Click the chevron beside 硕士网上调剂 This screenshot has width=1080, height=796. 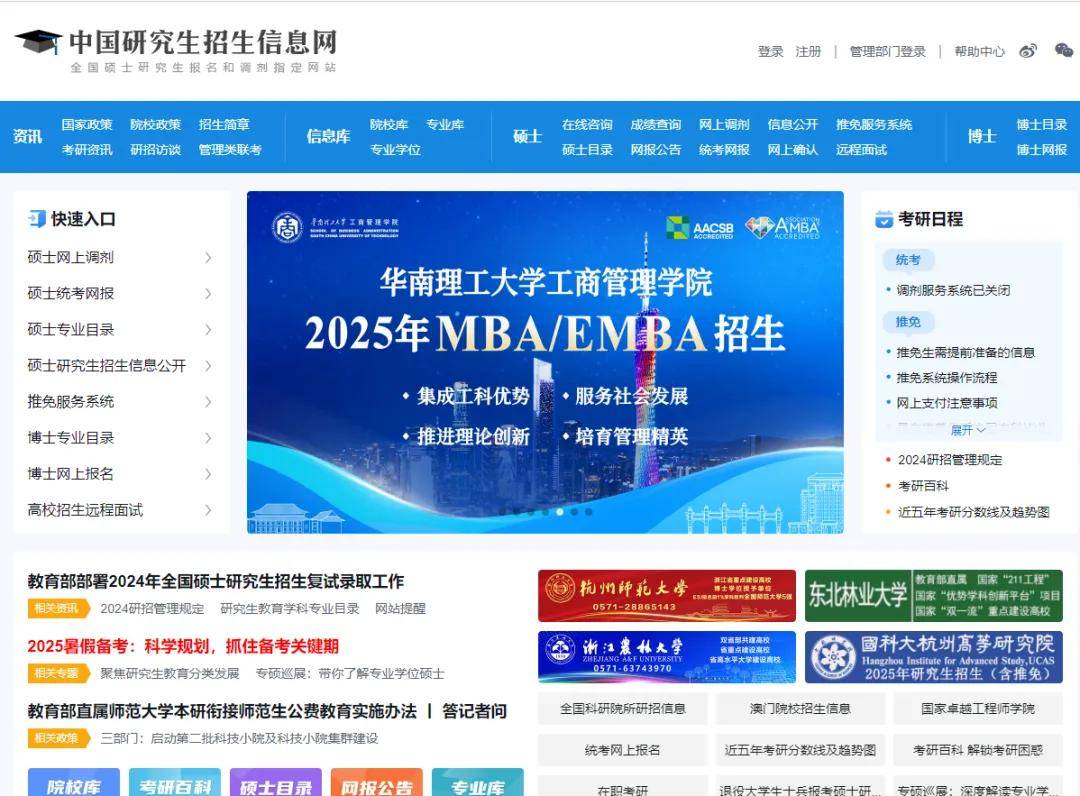[208, 258]
